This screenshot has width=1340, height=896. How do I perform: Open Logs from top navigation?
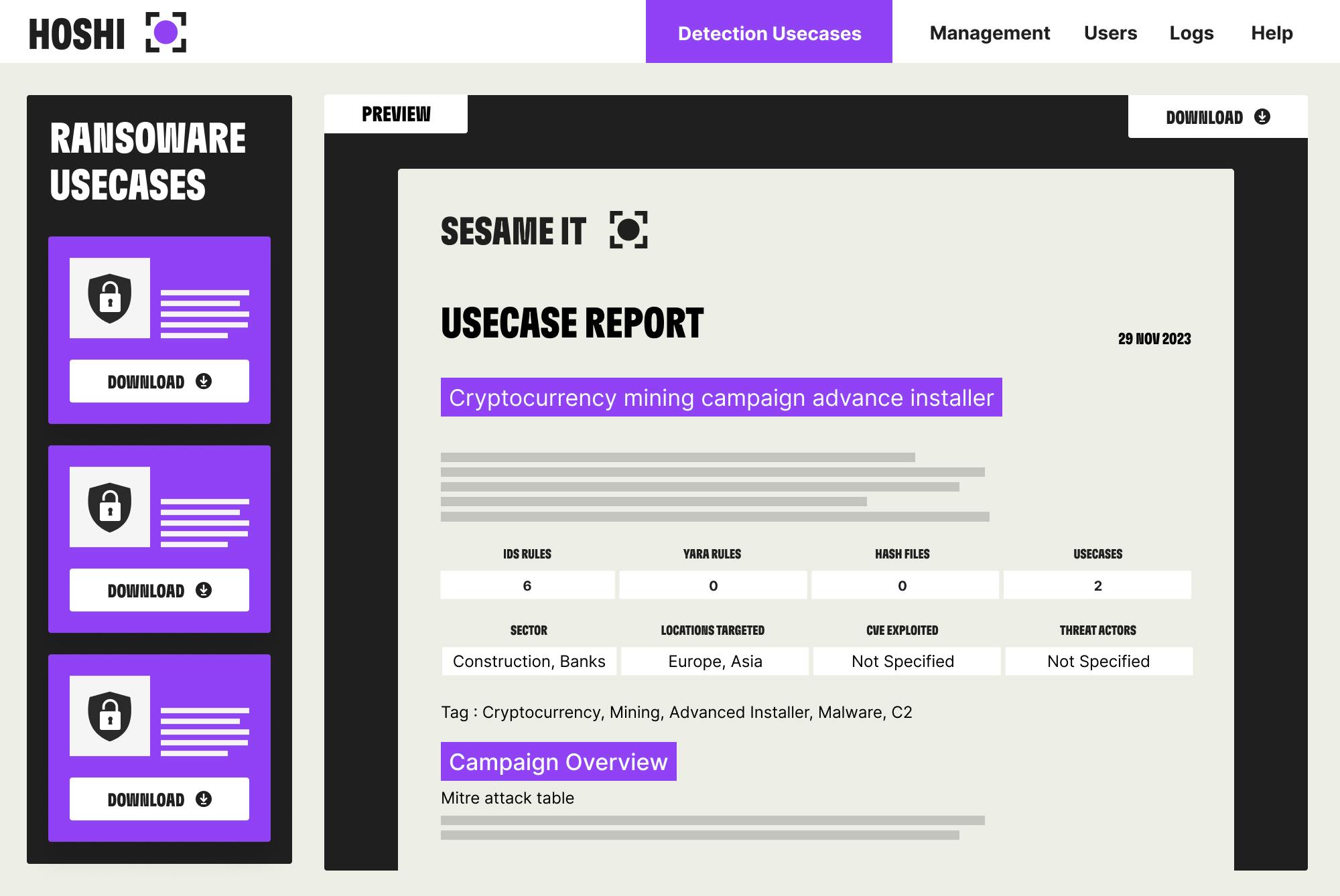pyautogui.click(x=1191, y=33)
